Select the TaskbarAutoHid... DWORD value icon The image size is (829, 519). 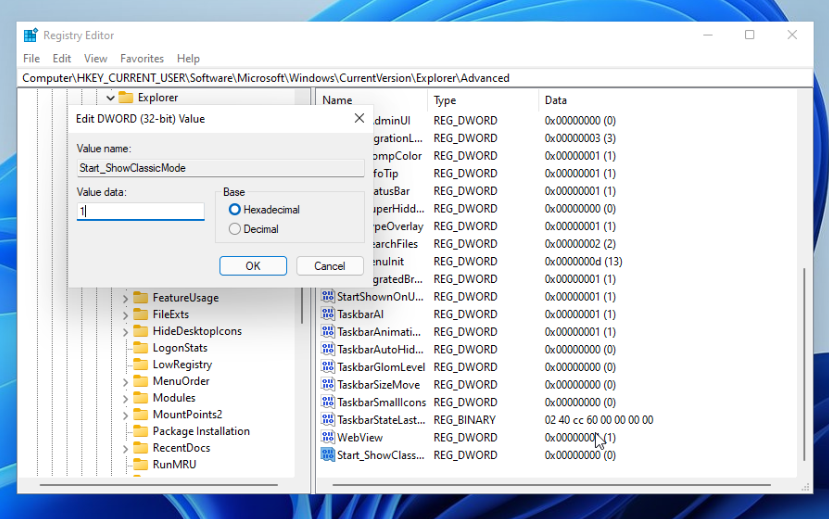point(327,349)
